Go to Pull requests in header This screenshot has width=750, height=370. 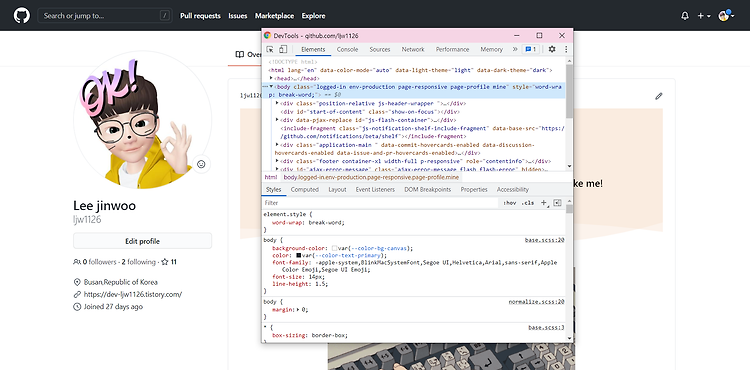(200, 16)
